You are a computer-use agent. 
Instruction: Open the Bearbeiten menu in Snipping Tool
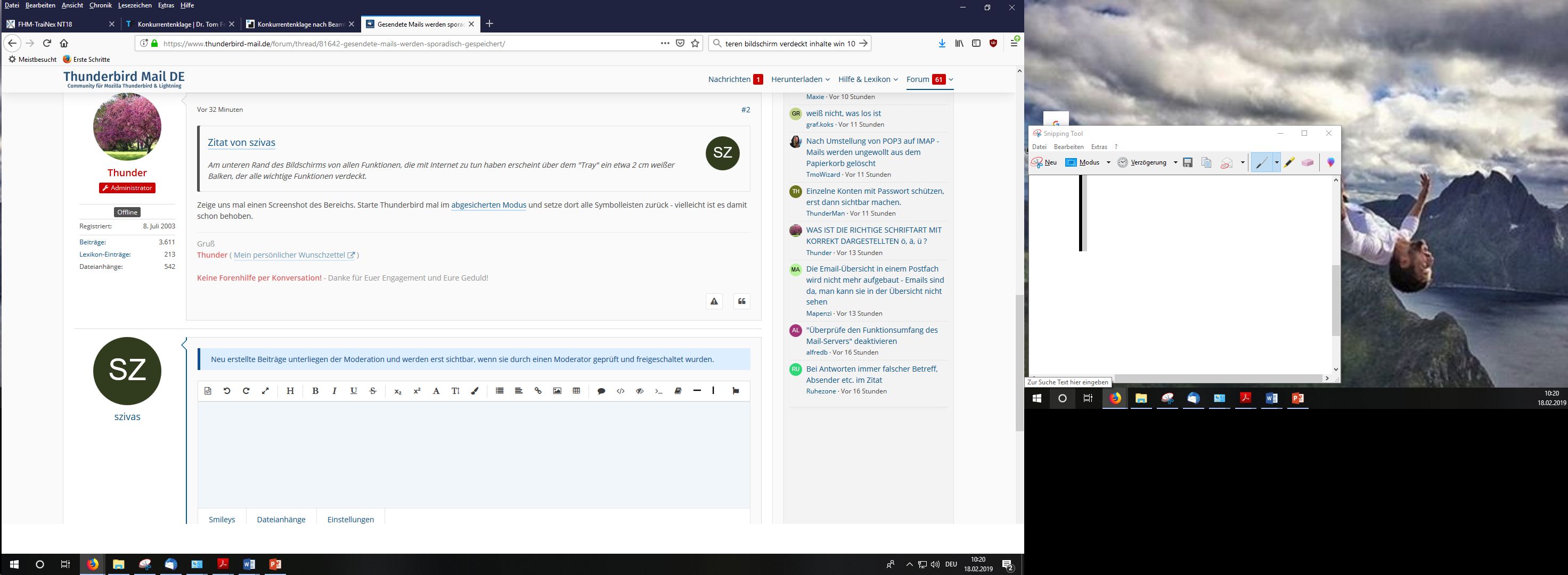coord(1068,146)
